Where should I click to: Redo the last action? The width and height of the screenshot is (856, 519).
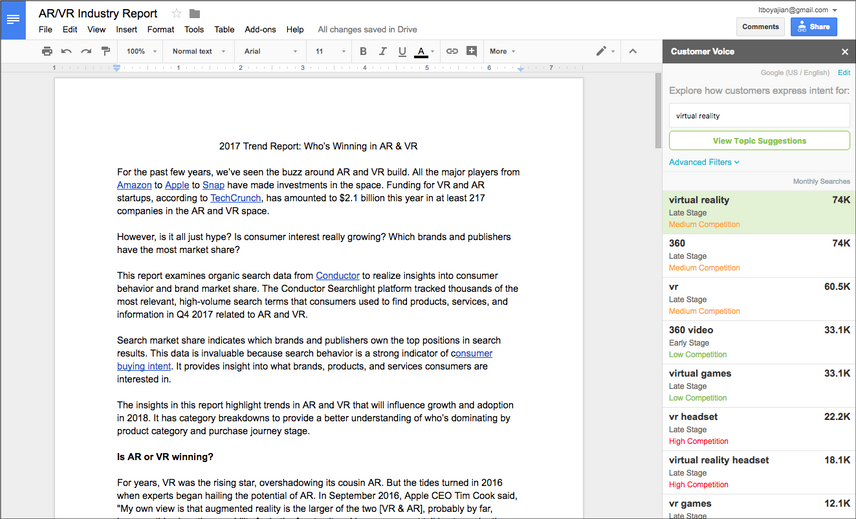click(x=86, y=51)
